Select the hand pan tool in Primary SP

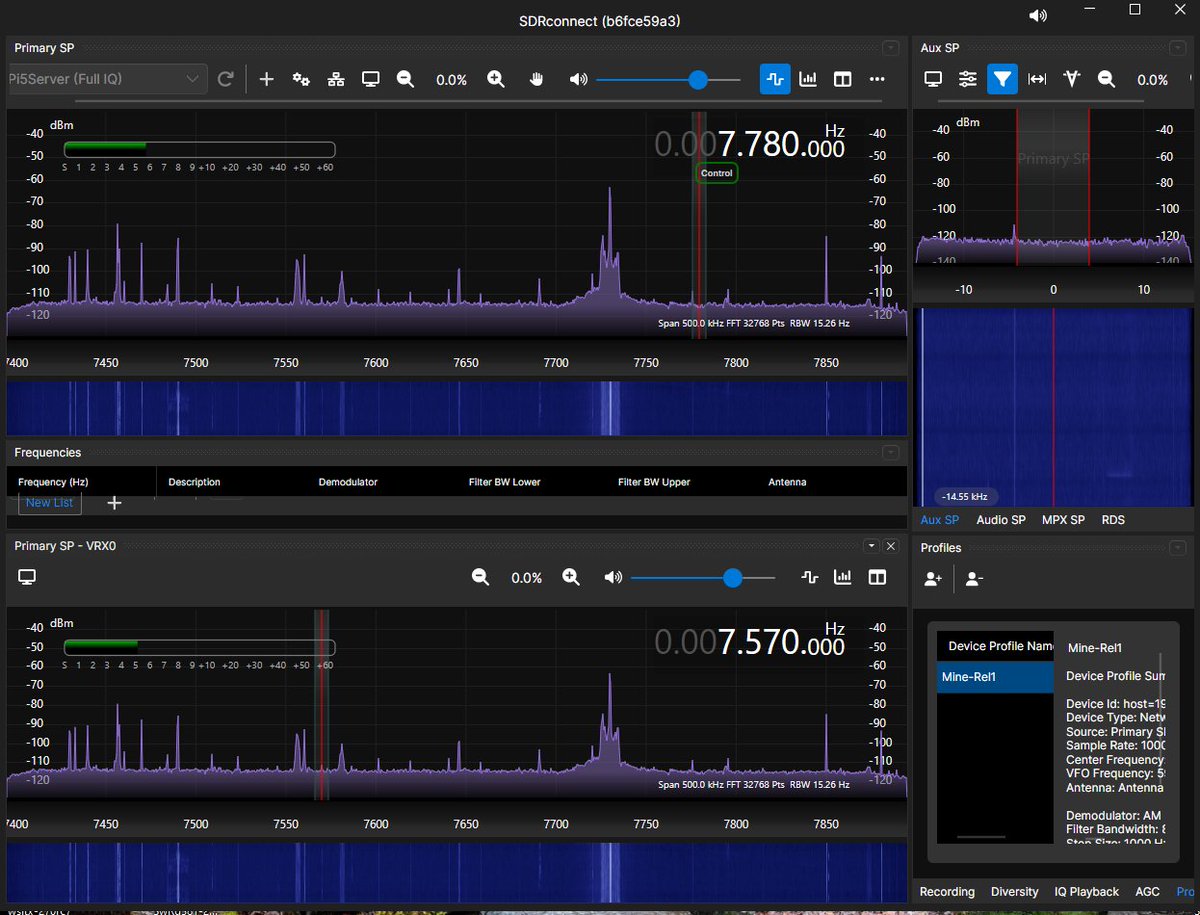coord(536,79)
